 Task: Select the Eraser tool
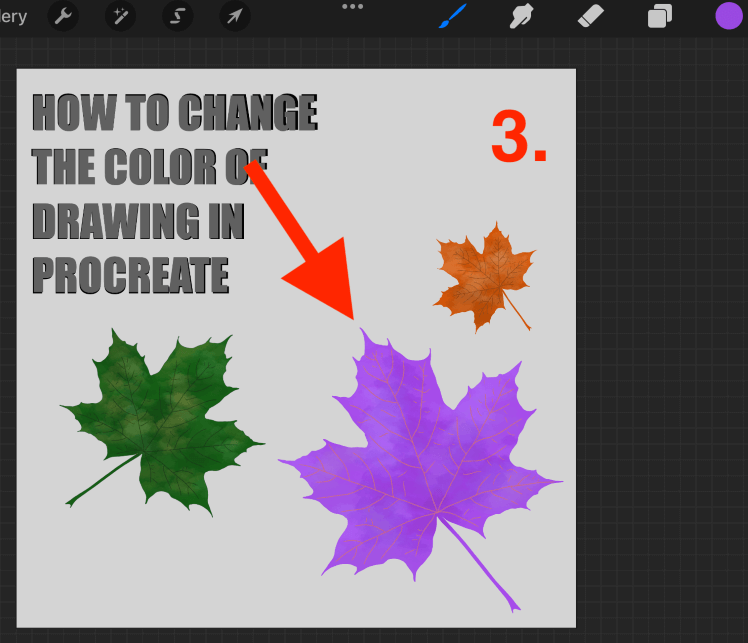click(x=591, y=16)
